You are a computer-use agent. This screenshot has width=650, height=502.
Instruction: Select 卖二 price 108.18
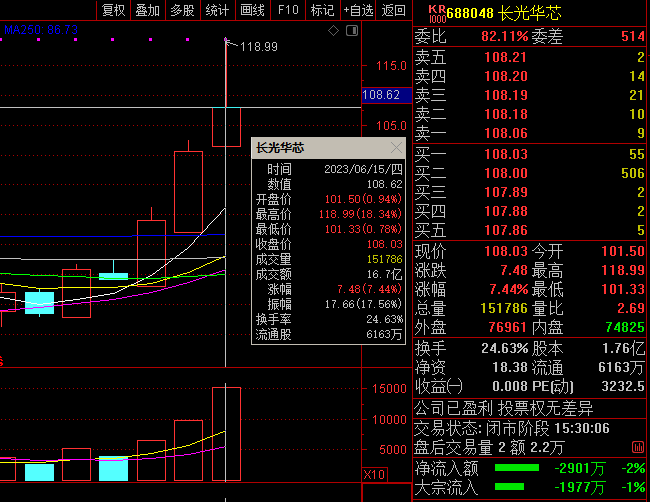506,114
